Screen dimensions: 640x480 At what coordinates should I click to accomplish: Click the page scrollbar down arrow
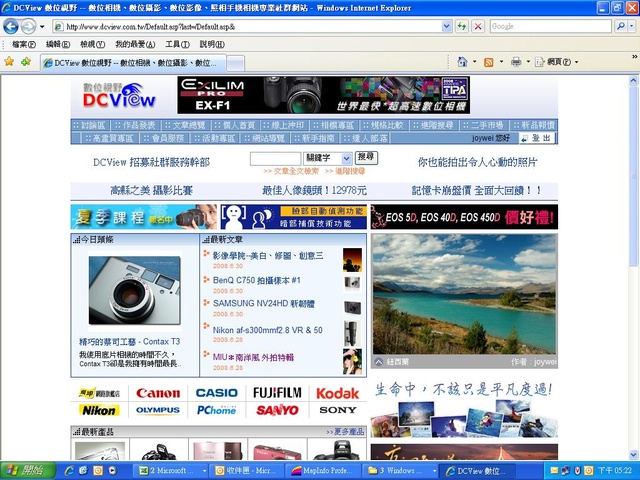[633, 454]
